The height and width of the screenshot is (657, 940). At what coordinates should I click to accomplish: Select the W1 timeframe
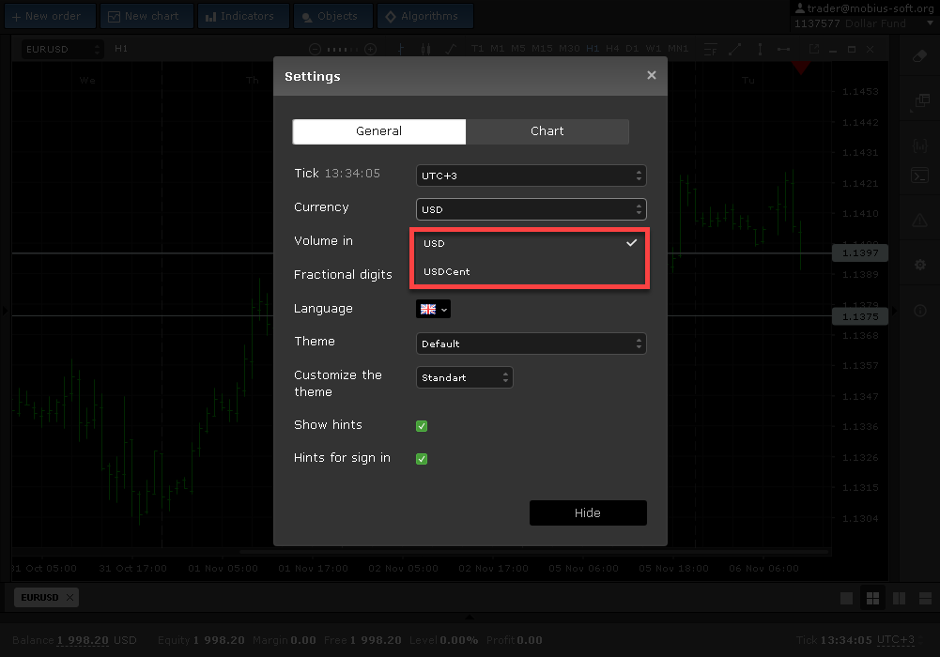pyautogui.click(x=653, y=49)
